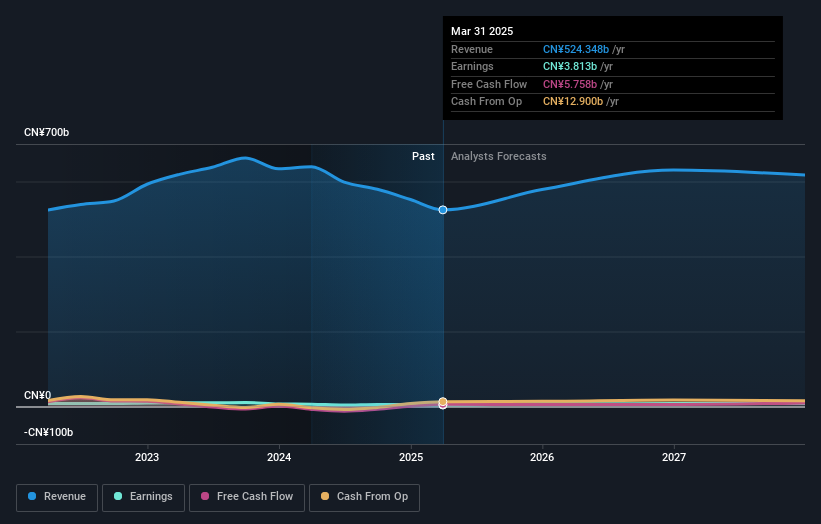Click the Cash From Op label in tooltip
Screen dimensions: 821x524
click(x=486, y=102)
